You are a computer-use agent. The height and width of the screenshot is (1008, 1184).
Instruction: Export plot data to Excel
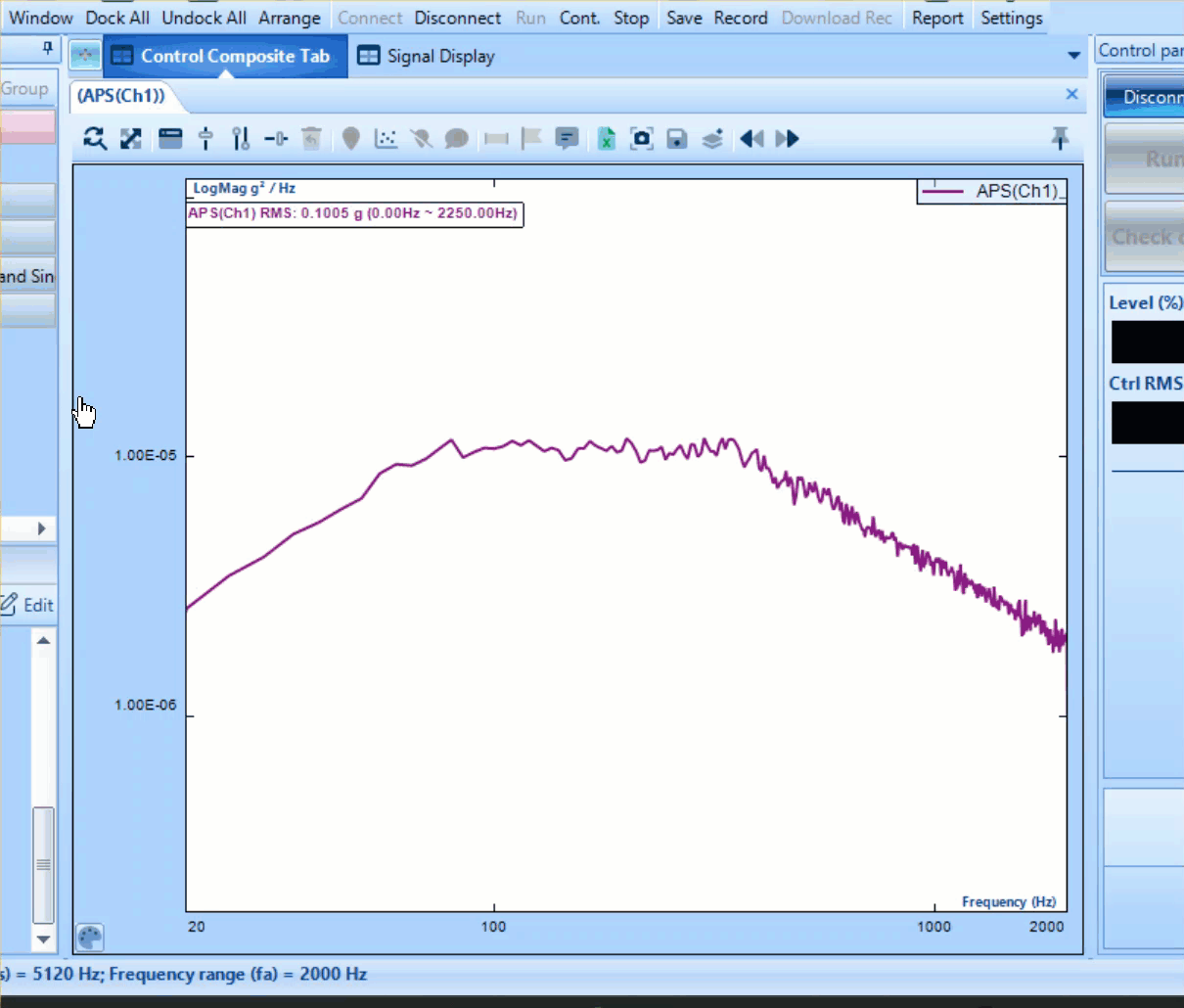pyautogui.click(x=606, y=139)
